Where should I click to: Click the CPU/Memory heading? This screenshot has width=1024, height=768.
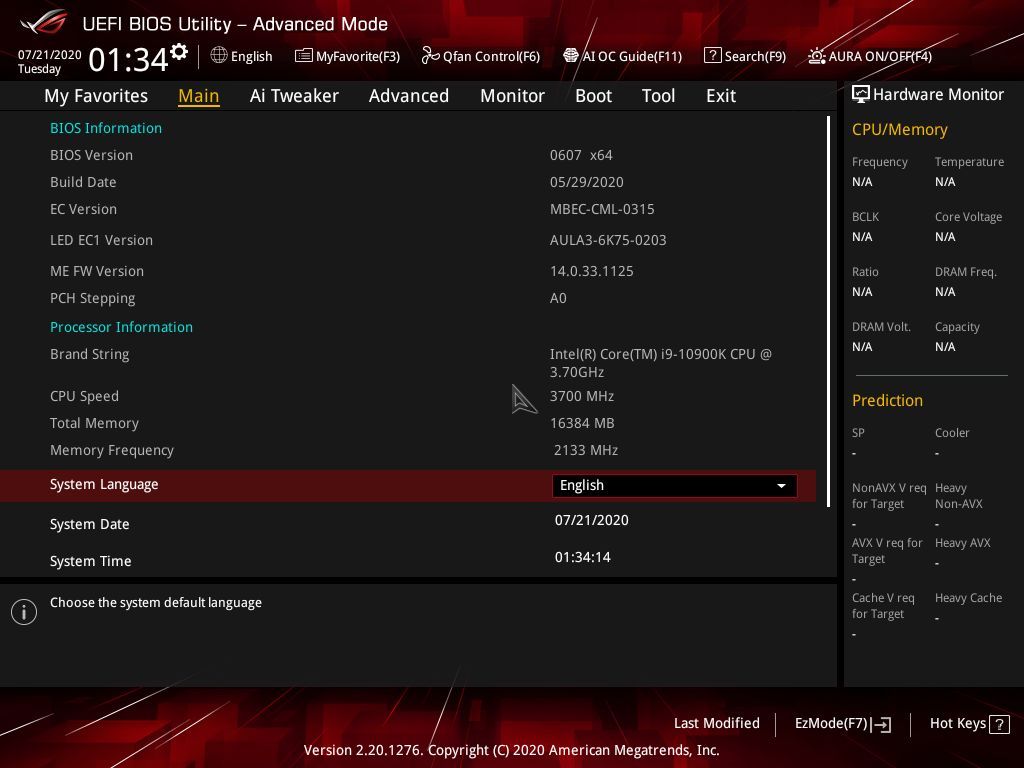pyautogui.click(x=899, y=130)
